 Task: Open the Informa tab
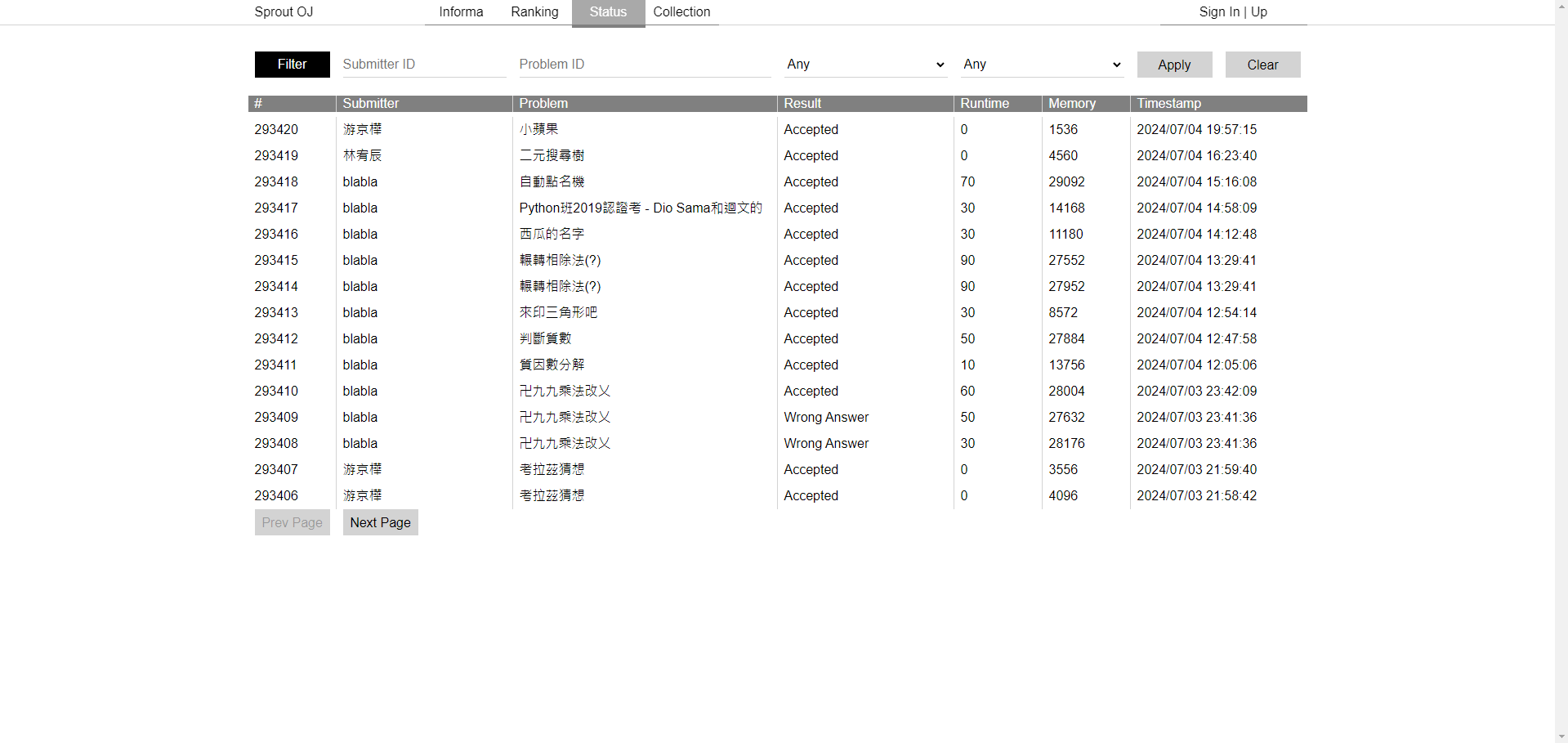[x=461, y=12]
